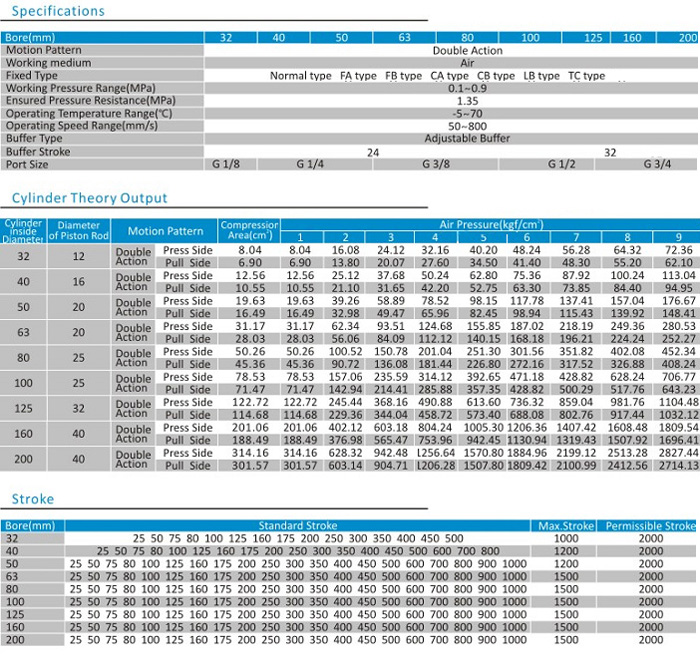
Task: Click the buffer stroke value '24'
Action: point(373,153)
